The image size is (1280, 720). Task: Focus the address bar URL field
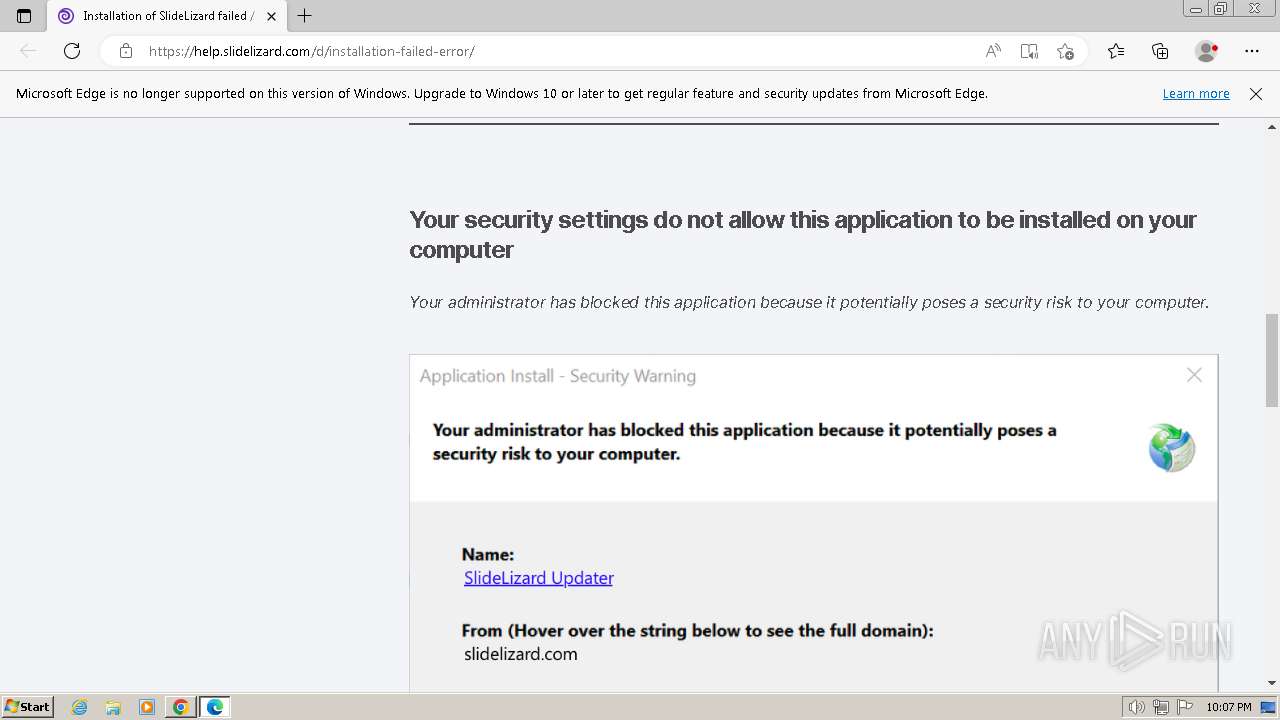tap(560, 51)
